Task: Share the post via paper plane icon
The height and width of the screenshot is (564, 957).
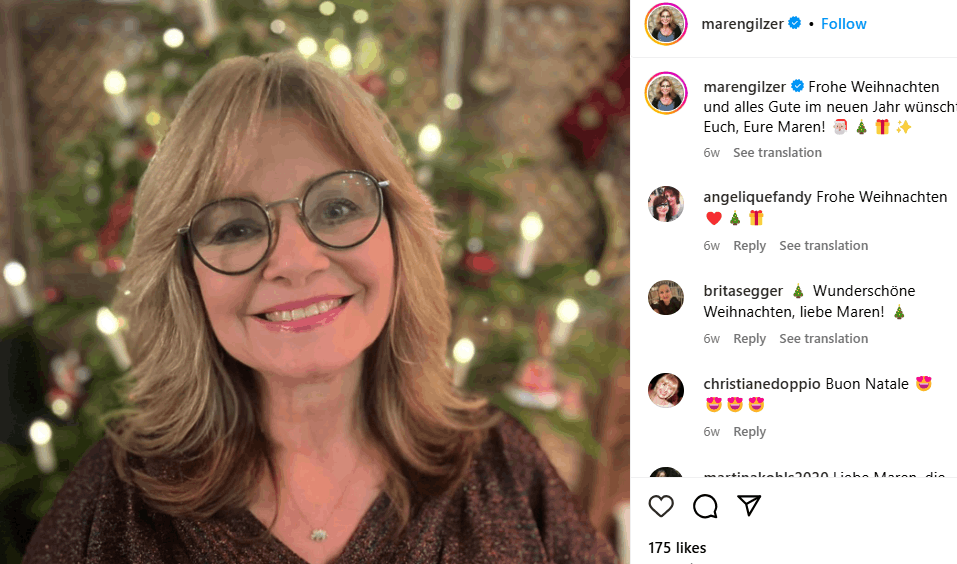Action: pyautogui.click(x=749, y=506)
